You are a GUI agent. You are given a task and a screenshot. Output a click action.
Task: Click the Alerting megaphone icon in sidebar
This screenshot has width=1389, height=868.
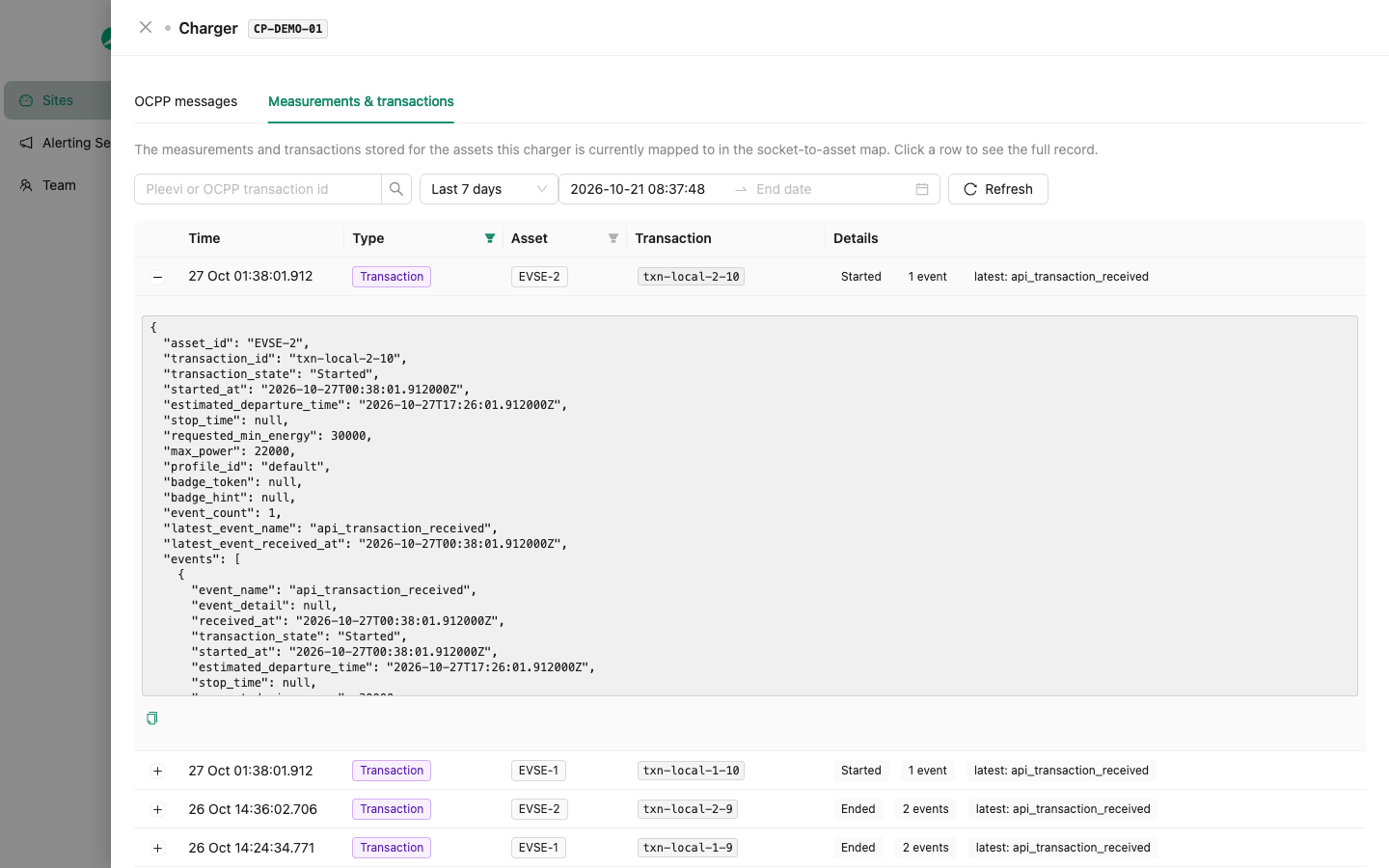pyautogui.click(x=26, y=143)
